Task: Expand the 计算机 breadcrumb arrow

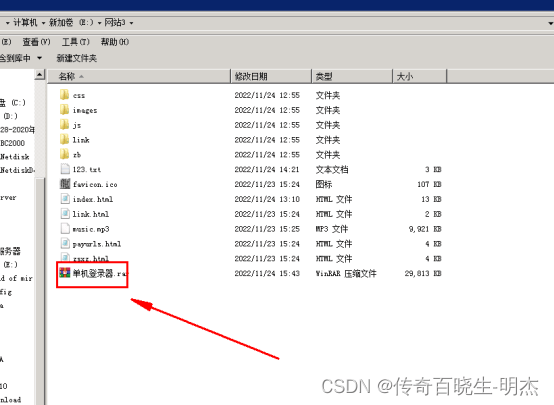Action: click(43, 23)
